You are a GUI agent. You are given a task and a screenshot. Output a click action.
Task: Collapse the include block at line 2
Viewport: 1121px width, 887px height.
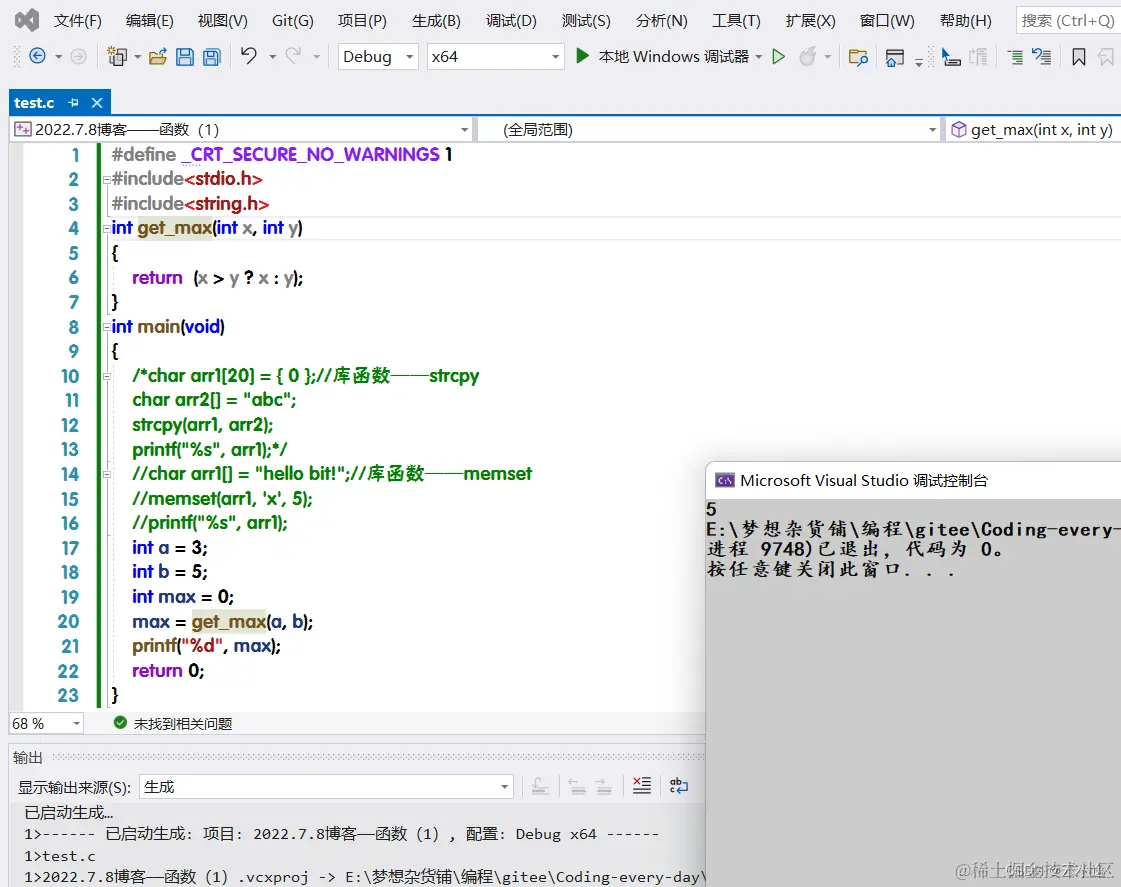tap(107, 179)
